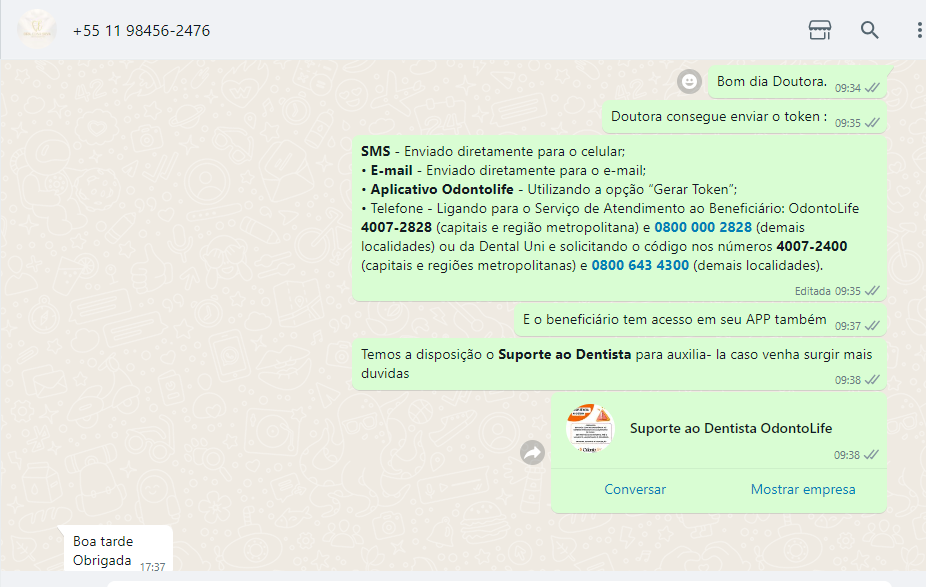Click the 17:37 timestamp on the received message
The width and height of the screenshot is (926, 587).
(152, 567)
